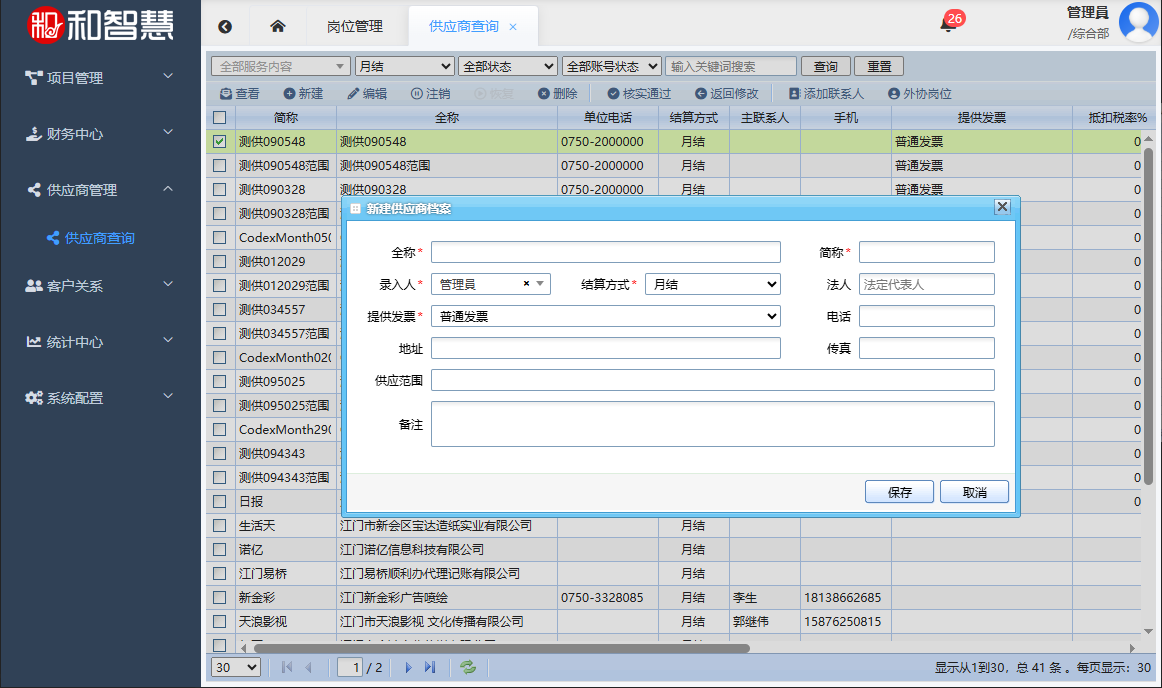This screenshot has width=1162, height=688.
Task: Check the 新金彩 row checkbox
Action: point(219,597)
